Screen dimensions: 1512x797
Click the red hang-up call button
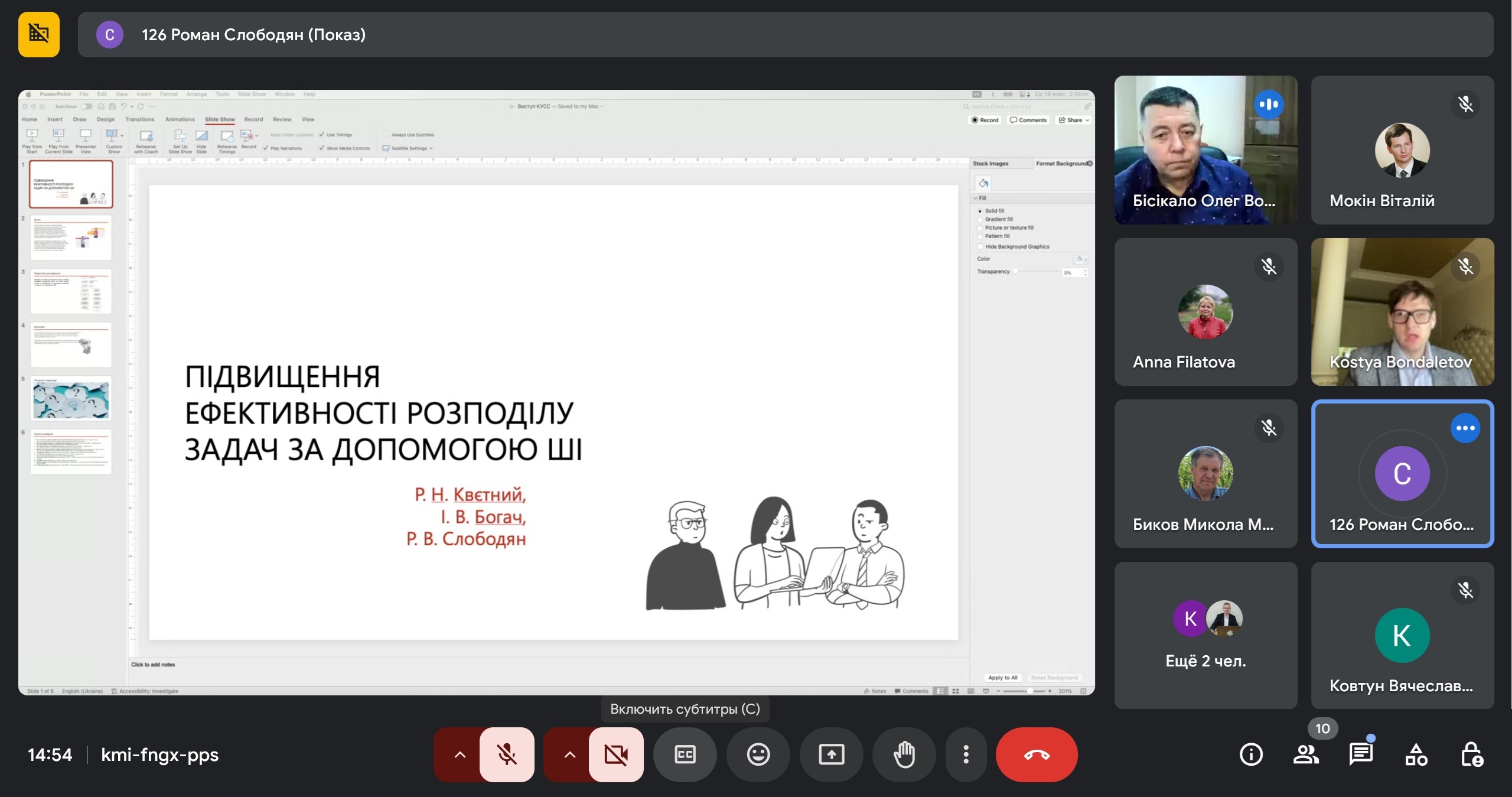point(1037,754)
